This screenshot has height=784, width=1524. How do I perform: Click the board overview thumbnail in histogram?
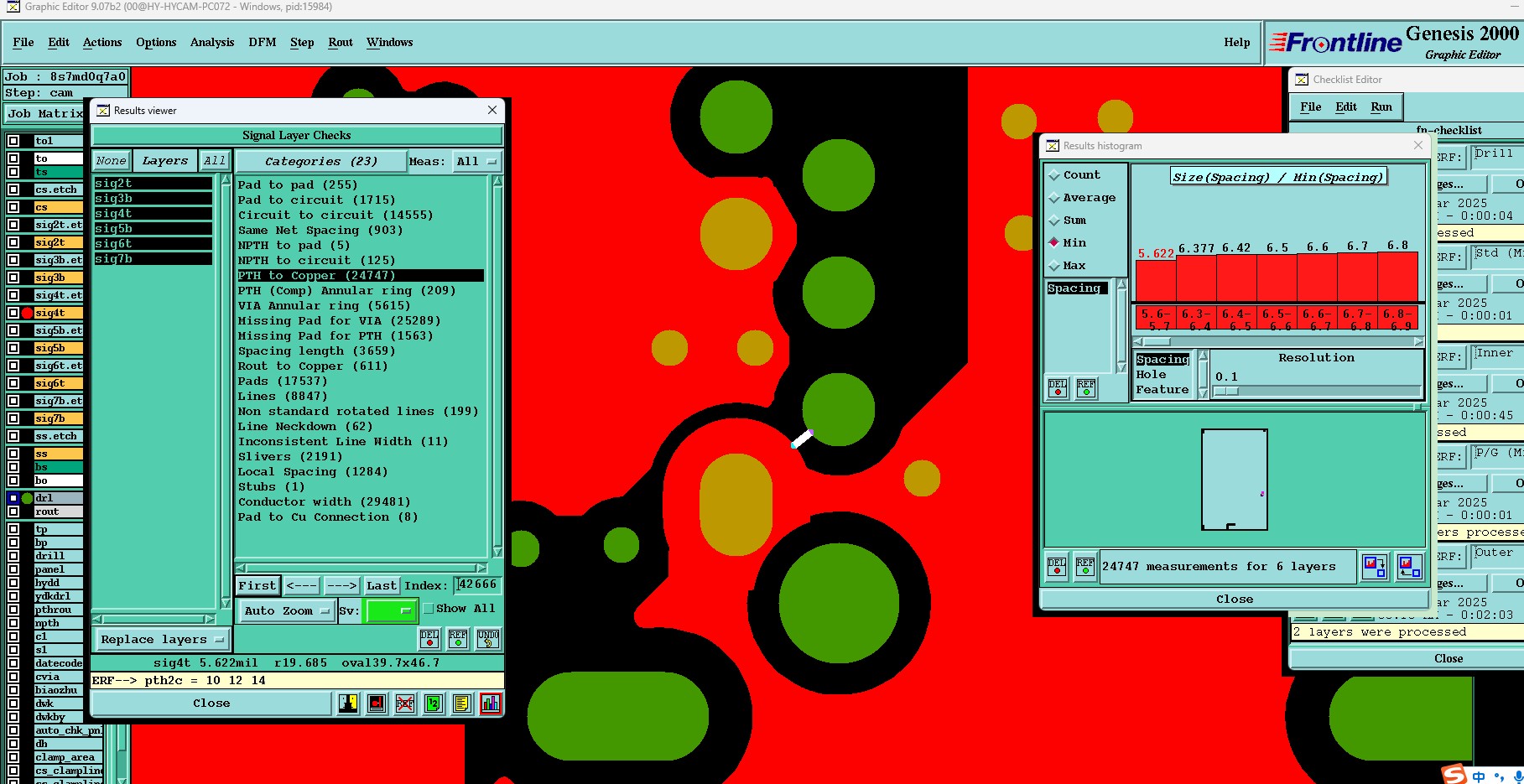pos(1234,480)
